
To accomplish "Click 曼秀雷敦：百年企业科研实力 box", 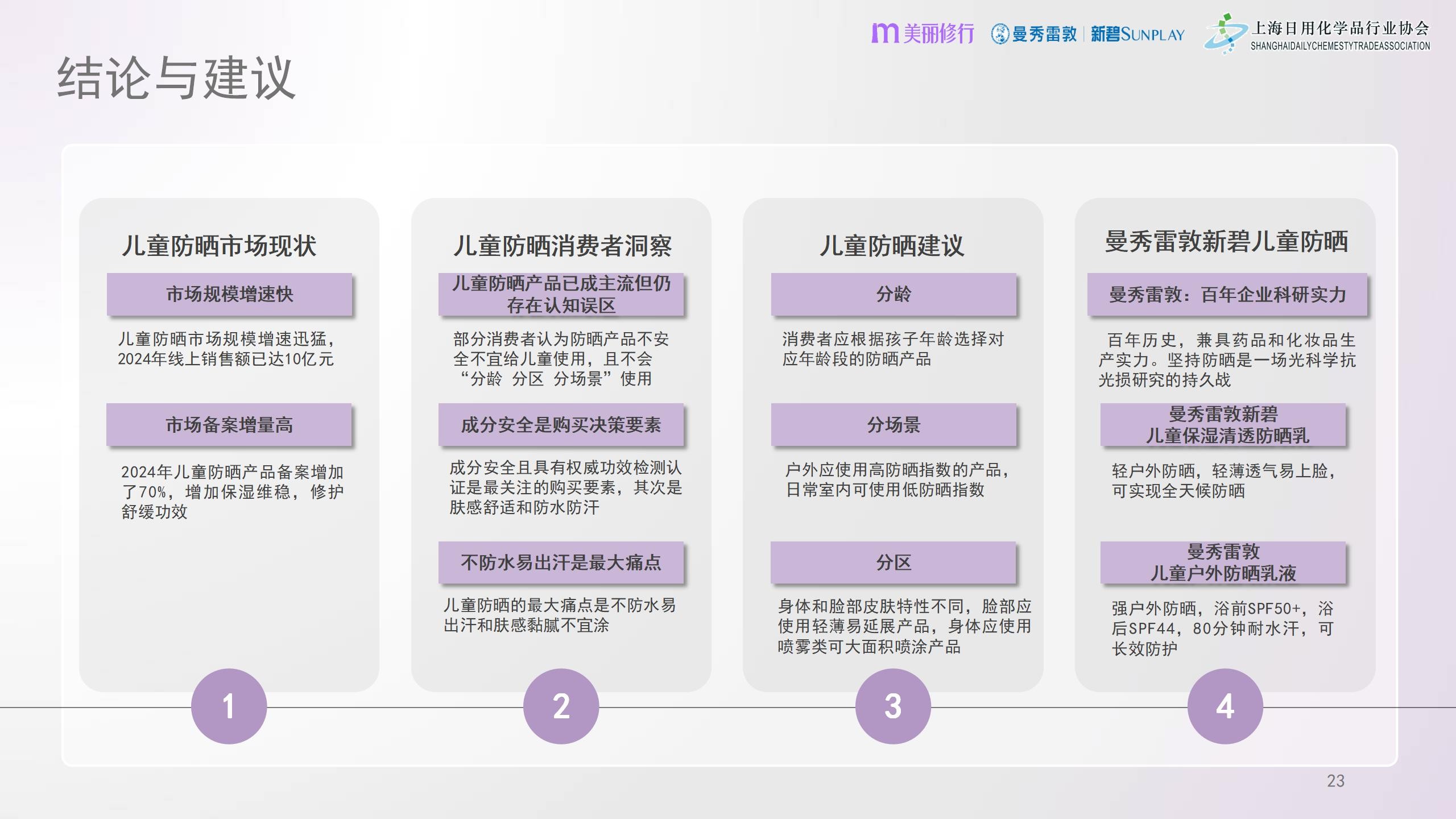I will coord(1227,294).
